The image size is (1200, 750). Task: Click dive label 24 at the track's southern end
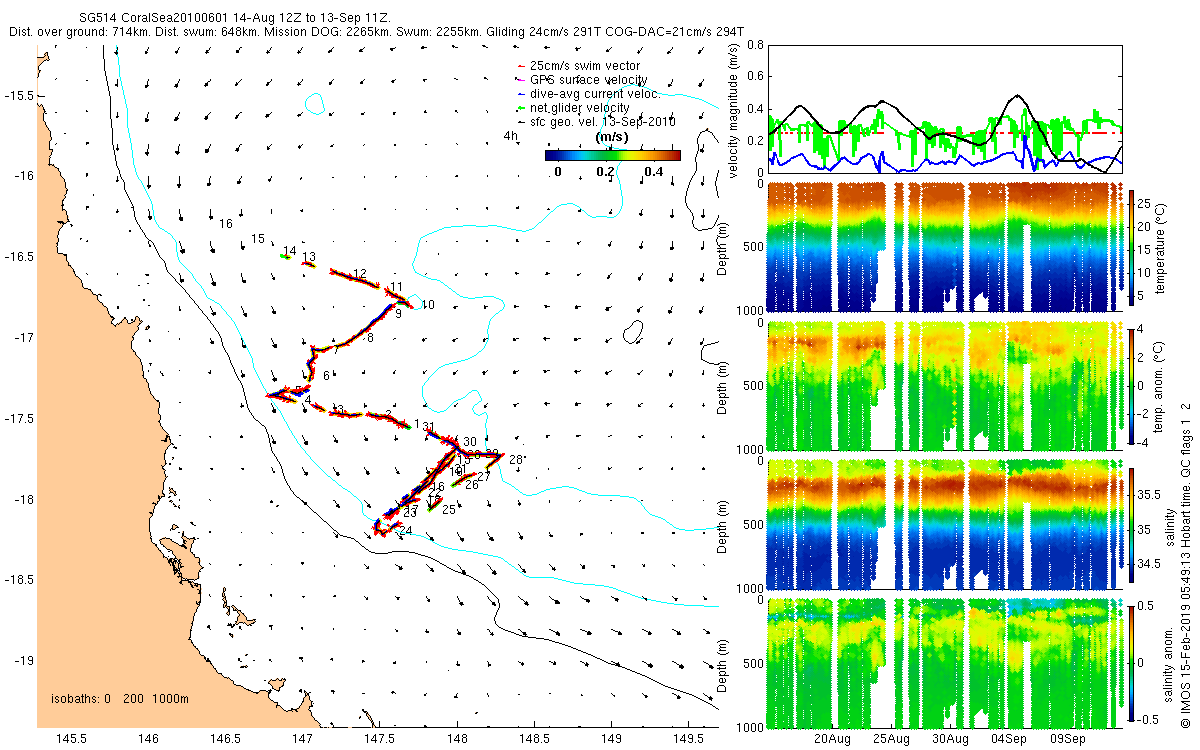tap(405, 531)
